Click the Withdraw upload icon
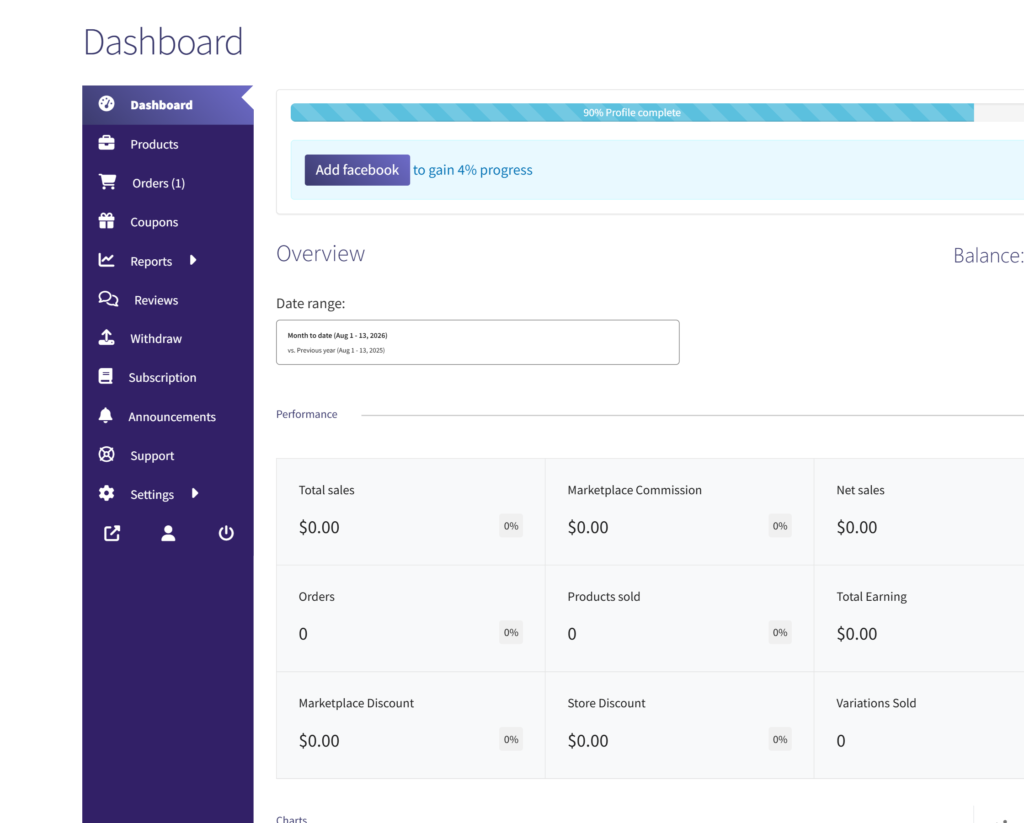 click(106, 338)
